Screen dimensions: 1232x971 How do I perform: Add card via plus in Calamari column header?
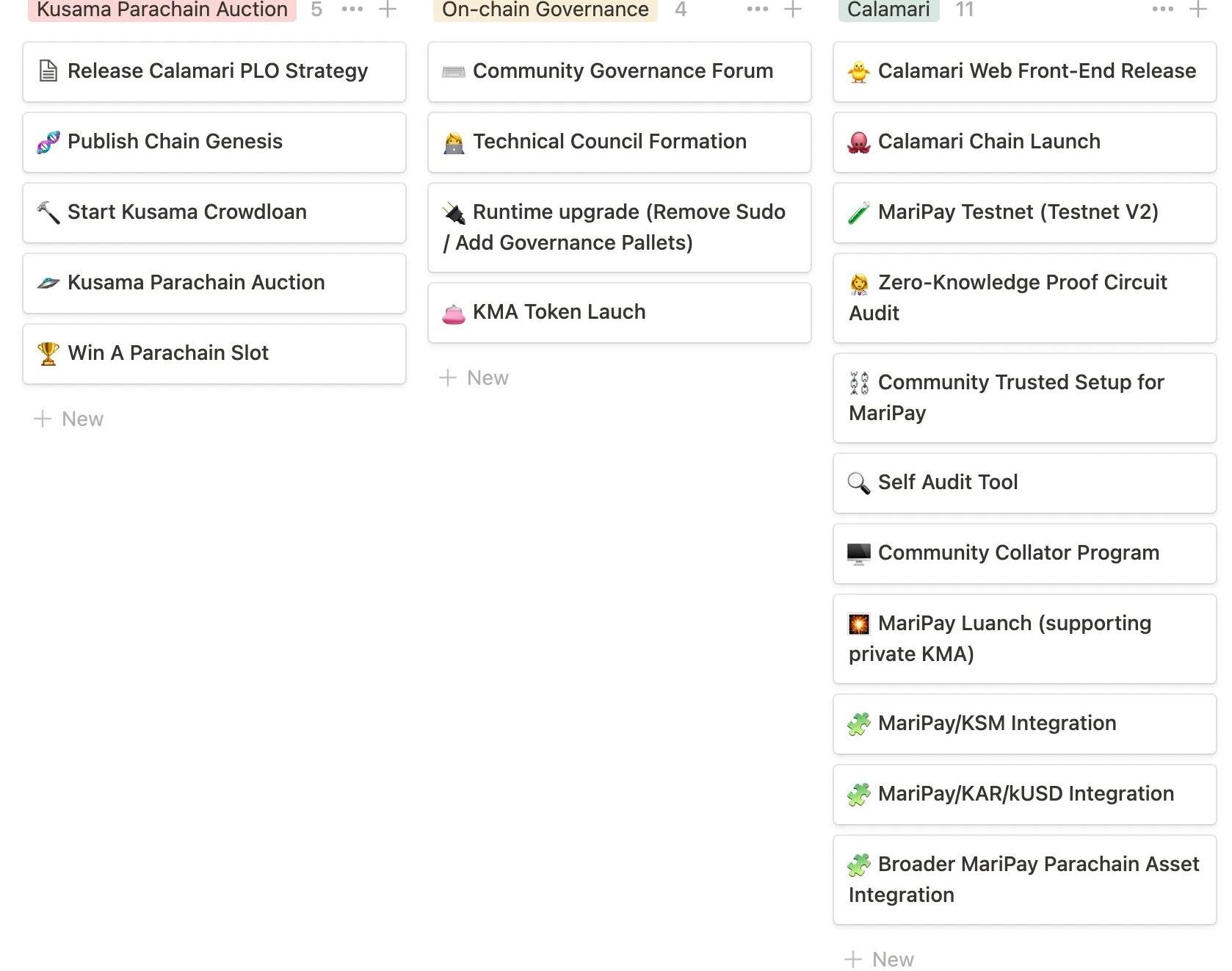pos(1198,10)
